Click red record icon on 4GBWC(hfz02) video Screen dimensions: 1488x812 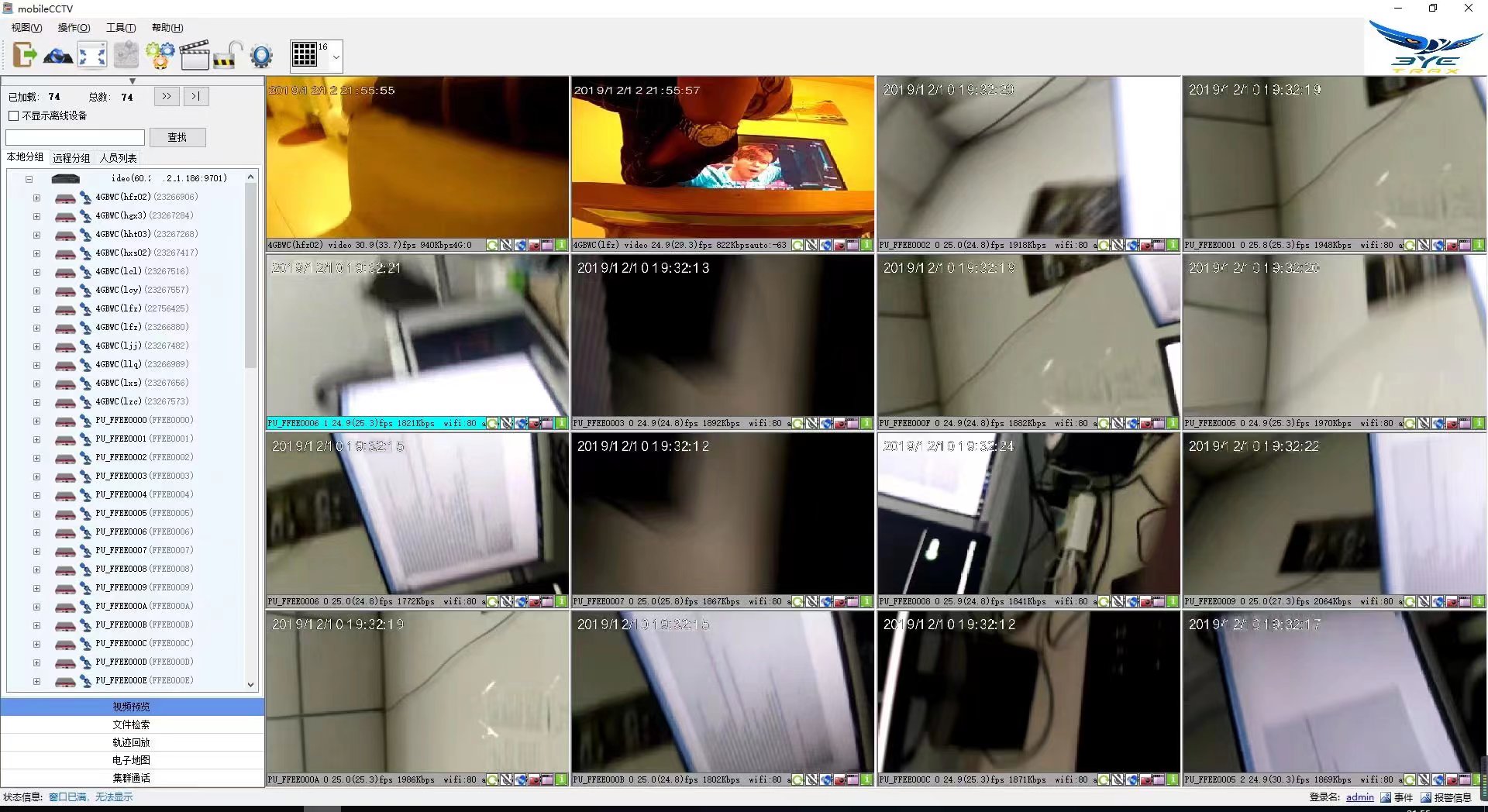tap(533, 245)
